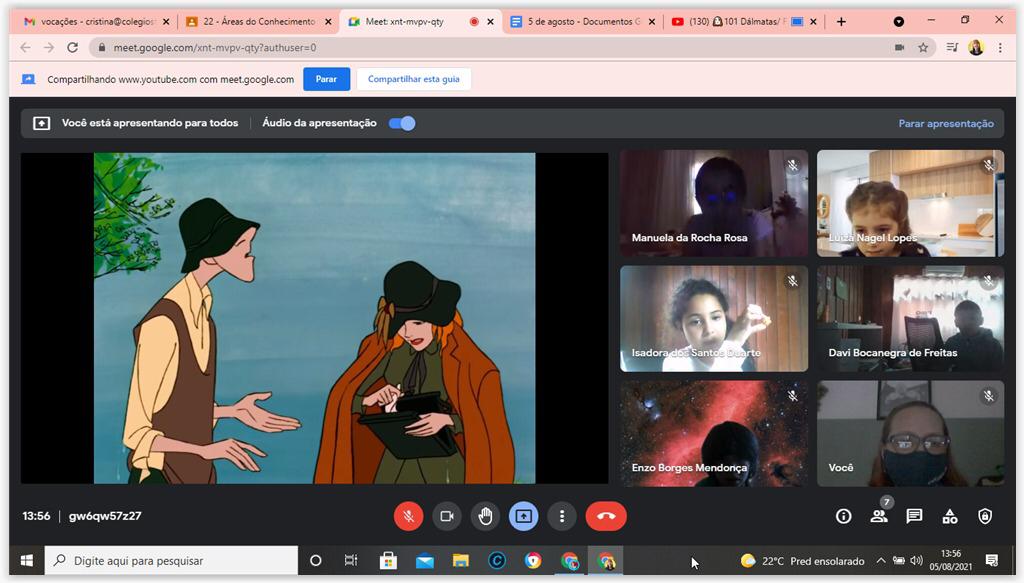Image resolution: width=1024 pixels, height=583 pixels.
Task: Open host controls shield icon
Action: [985, 516]
